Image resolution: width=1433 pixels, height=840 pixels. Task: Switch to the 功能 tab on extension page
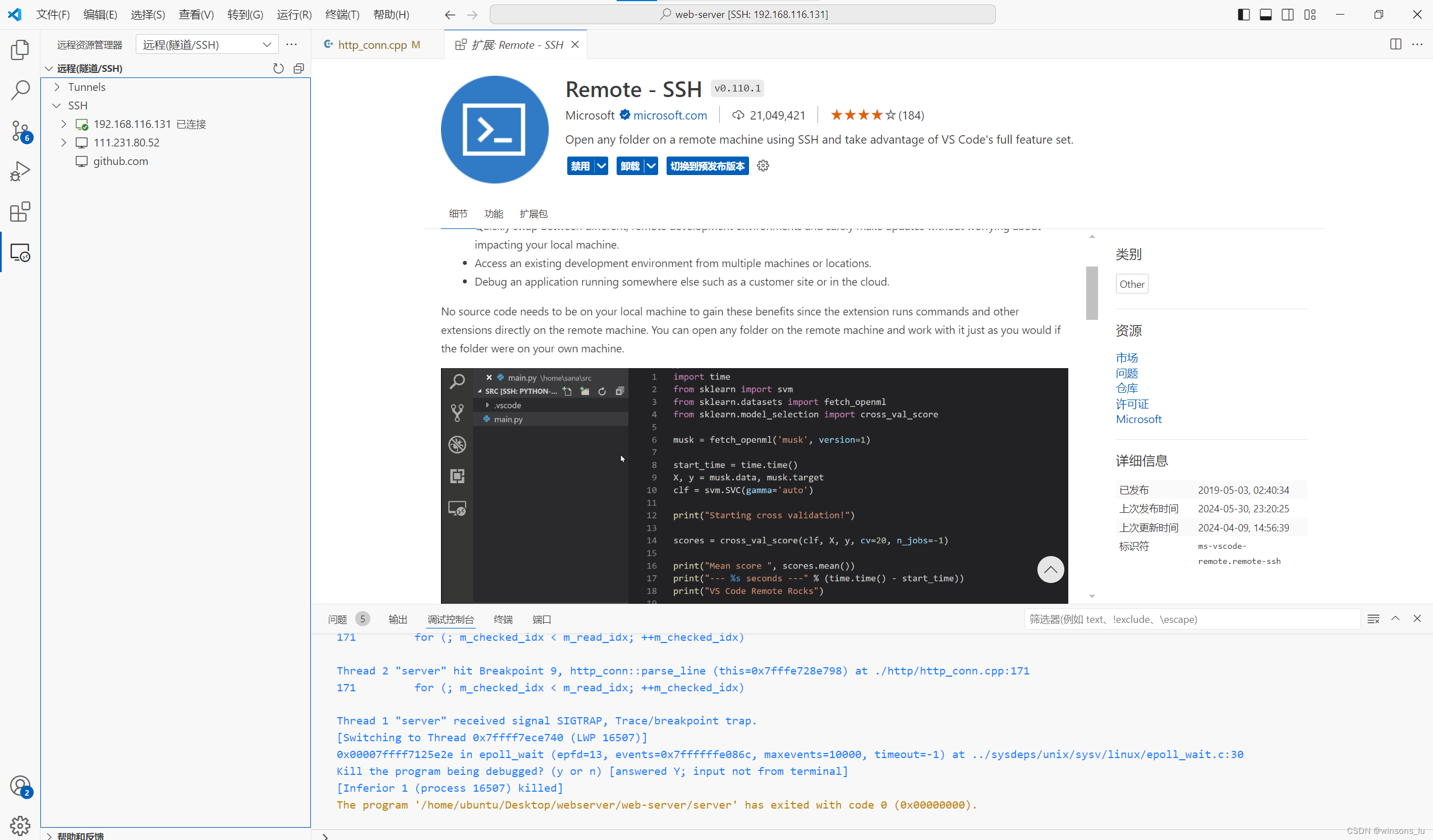493,213
